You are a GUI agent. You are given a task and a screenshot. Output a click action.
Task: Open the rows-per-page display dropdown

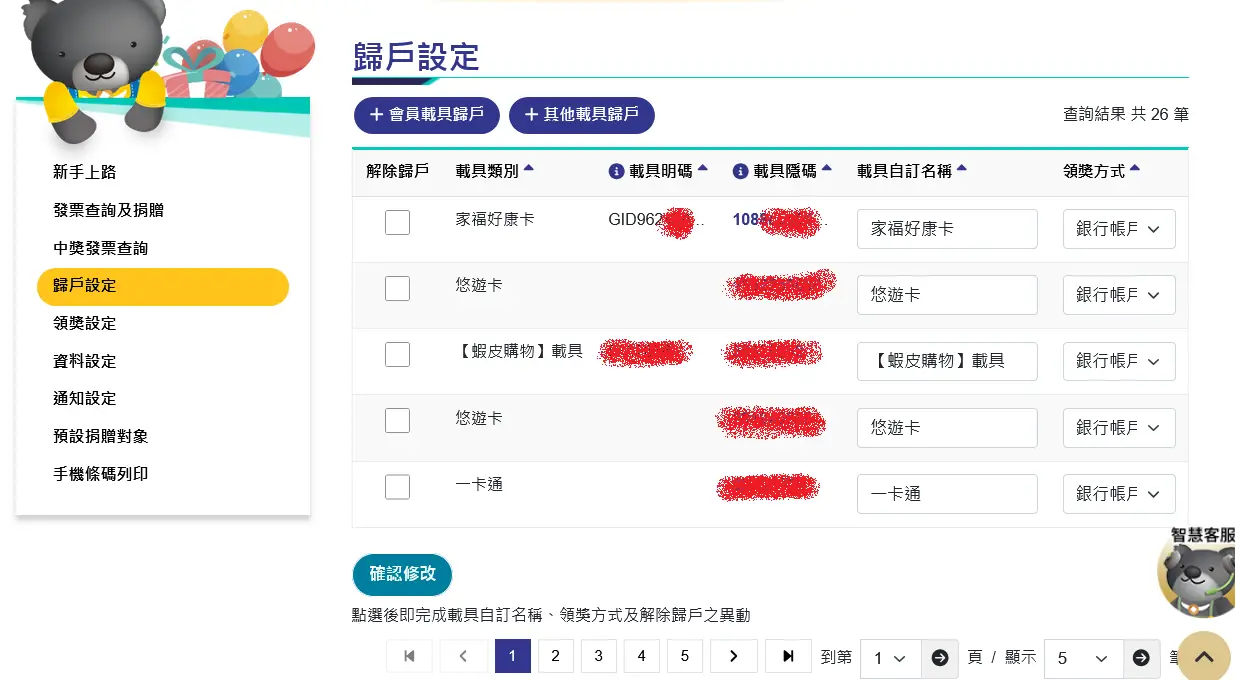(x=1083, y=658)
